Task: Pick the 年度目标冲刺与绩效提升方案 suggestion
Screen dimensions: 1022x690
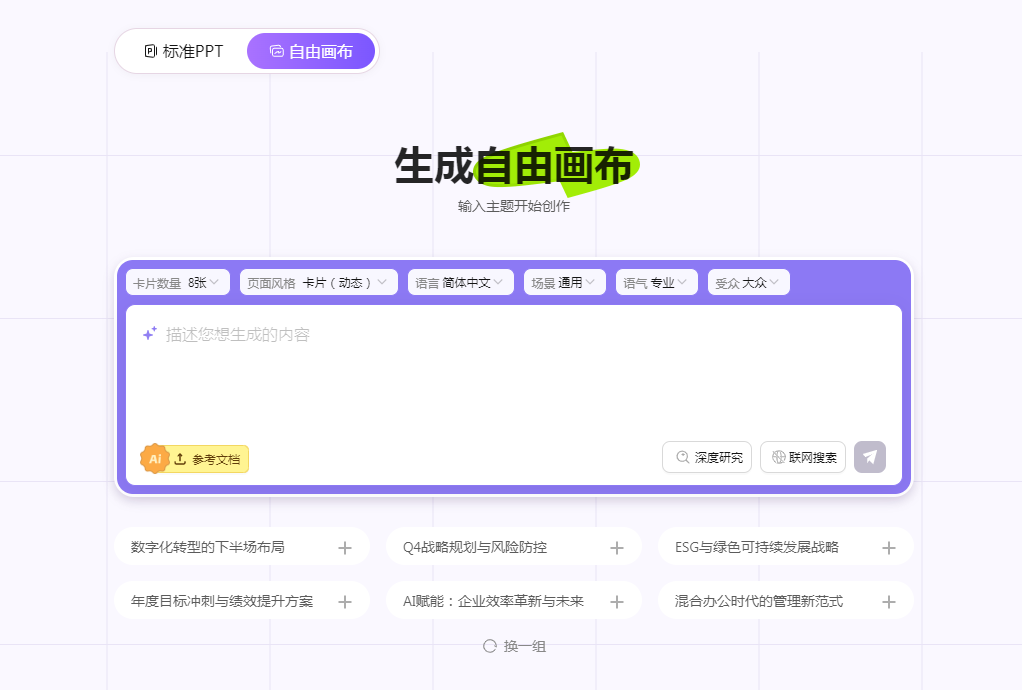Action: click(242, 601)
